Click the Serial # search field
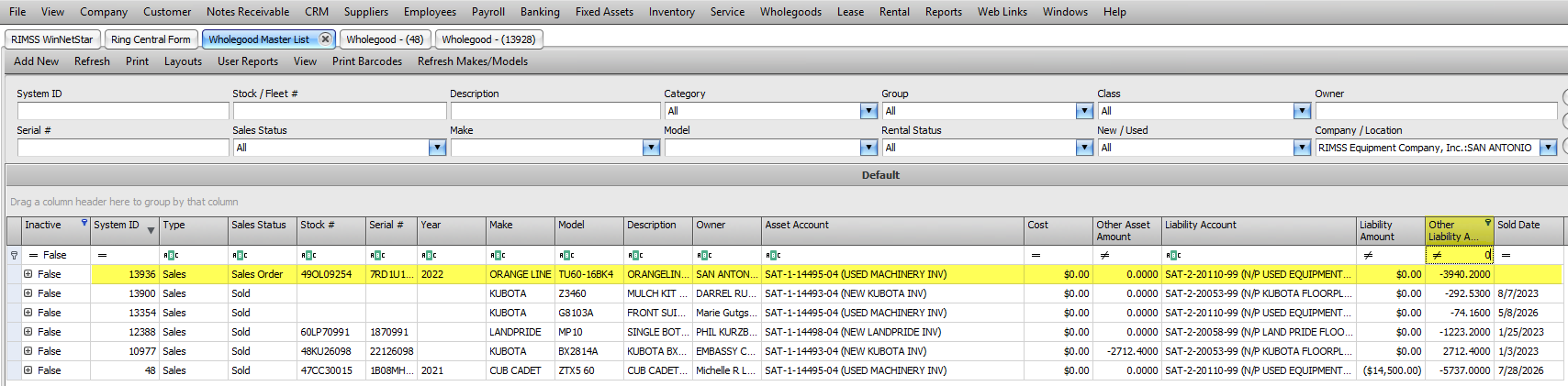This screenshot has height=386, width=1568. [x=123, y=148]
